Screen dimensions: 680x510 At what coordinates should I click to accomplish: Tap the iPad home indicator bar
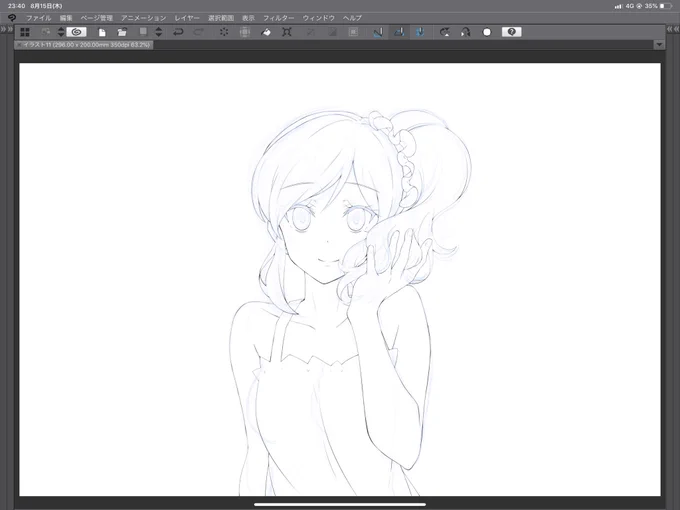(x=340, y=504)
